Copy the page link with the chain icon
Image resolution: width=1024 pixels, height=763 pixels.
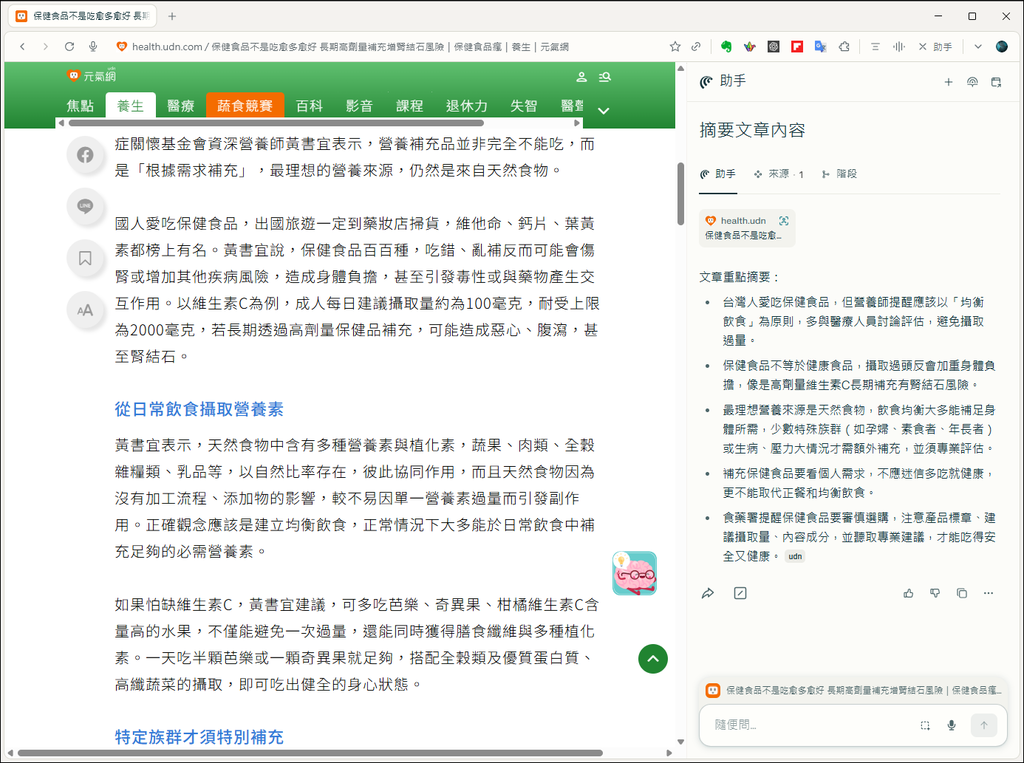pos(696,46)
